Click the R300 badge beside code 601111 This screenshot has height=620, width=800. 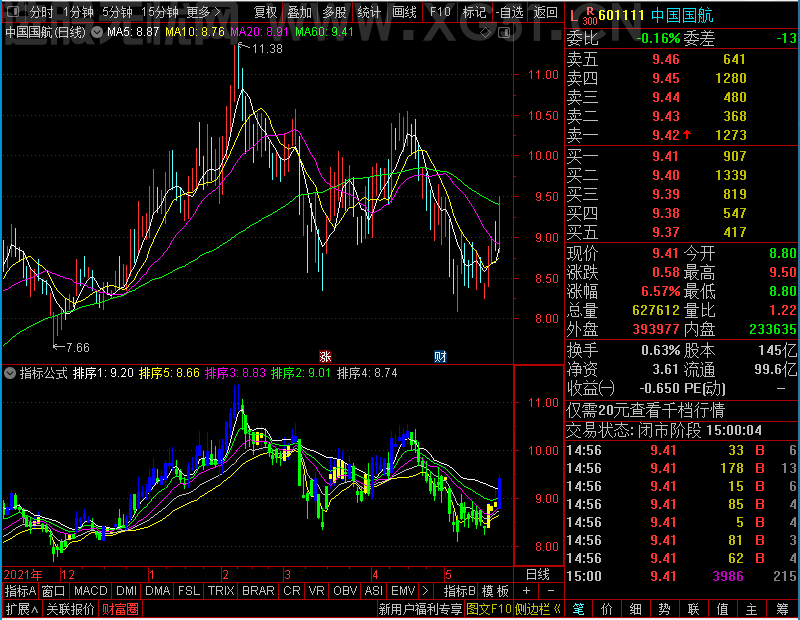click(x=589, y=16)
